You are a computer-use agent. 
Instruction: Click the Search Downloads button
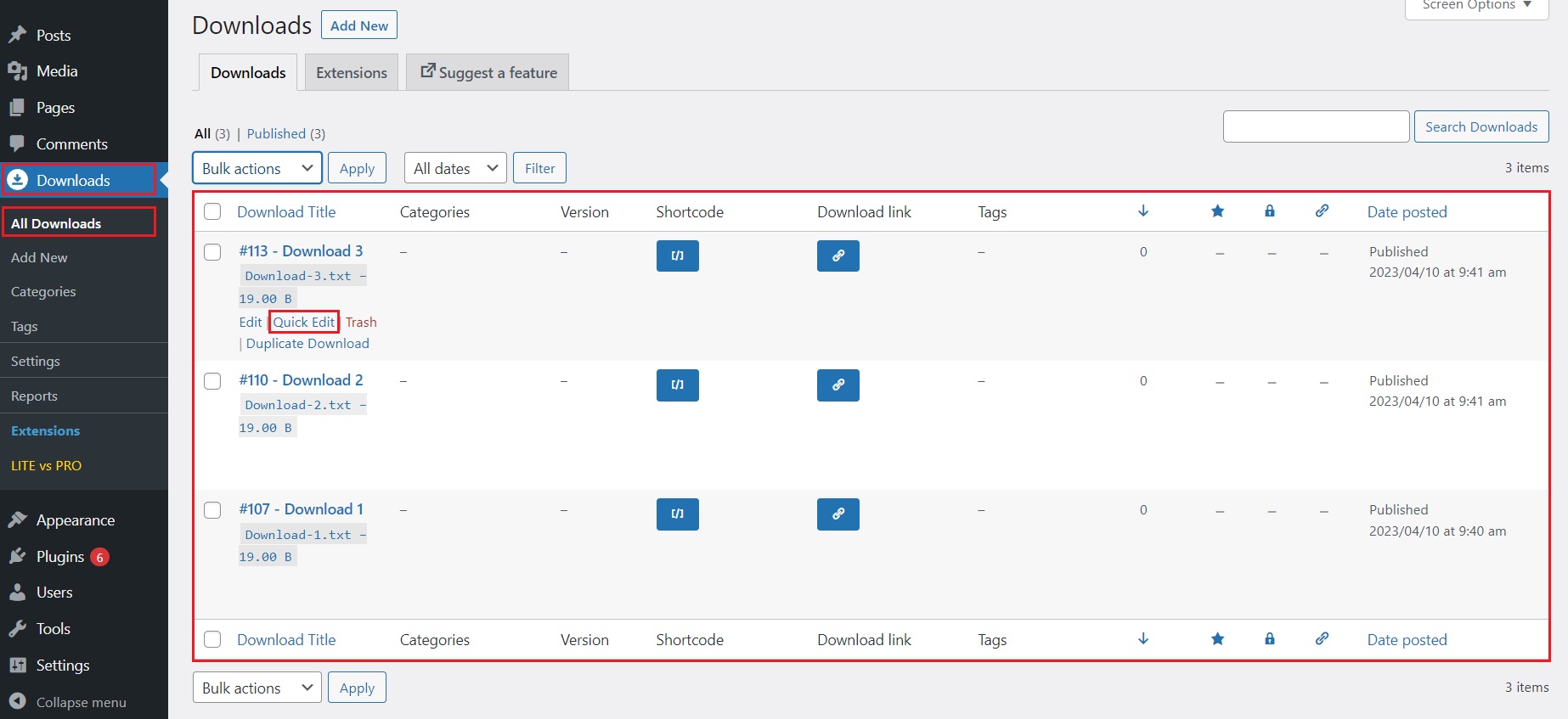pyautogui.click(x=1481, y=126)
